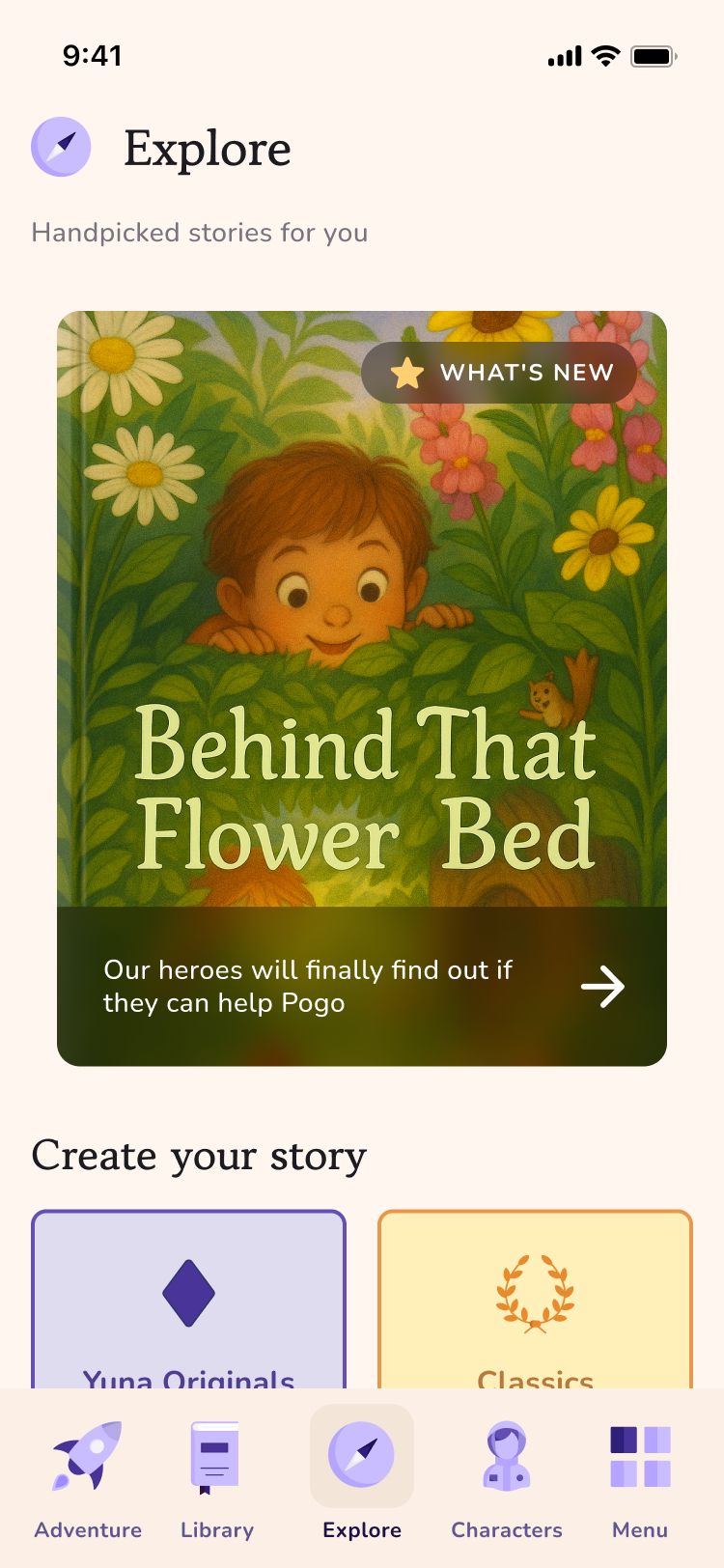This screenshot has height=1568, width=724.
Task: Tap the compass icon beside Explore heading
Action: [61, 147]
